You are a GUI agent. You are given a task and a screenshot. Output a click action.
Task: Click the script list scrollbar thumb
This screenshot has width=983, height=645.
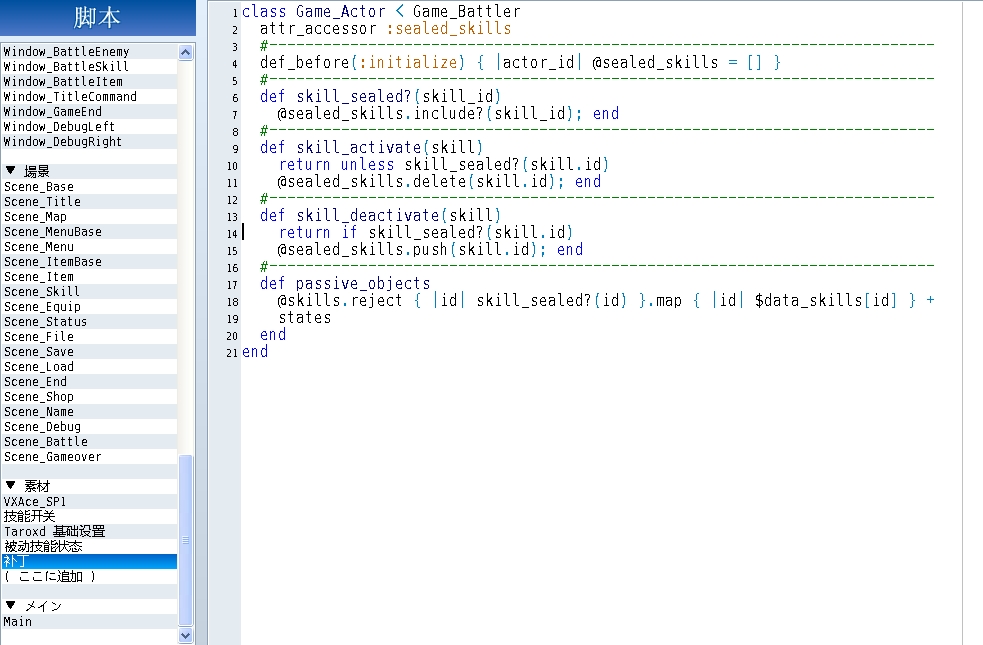(186, 540)
